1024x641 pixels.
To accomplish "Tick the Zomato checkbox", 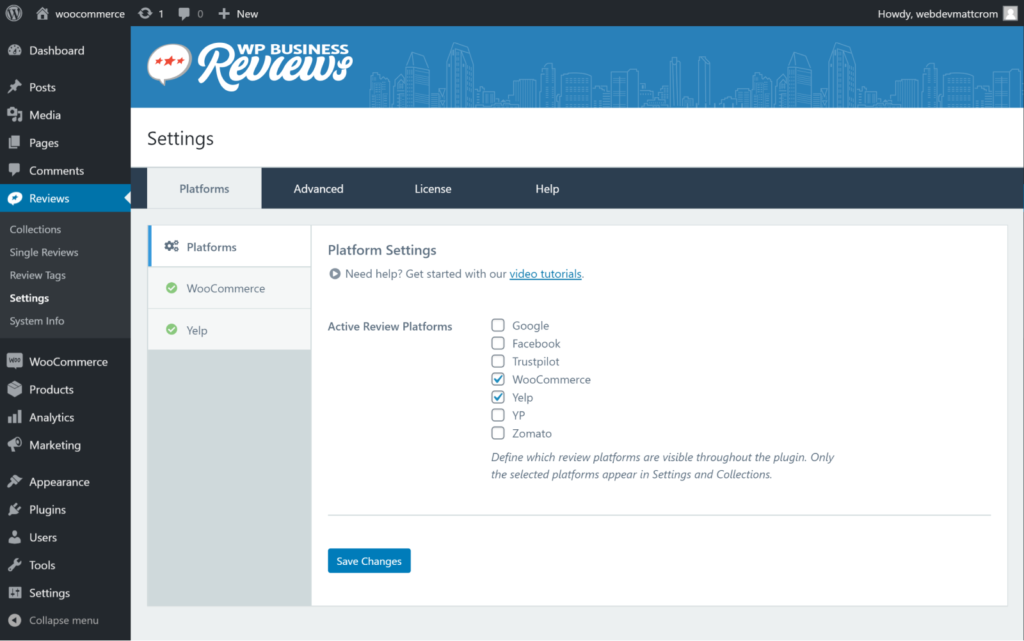I will click(498, 433).
